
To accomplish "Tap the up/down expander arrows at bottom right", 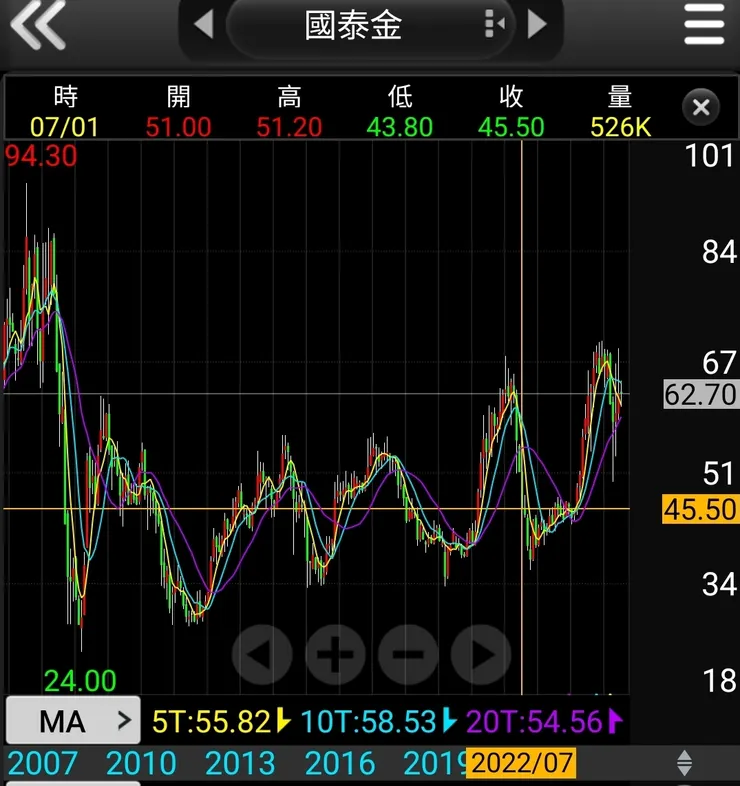I will [x=684, y=763].
